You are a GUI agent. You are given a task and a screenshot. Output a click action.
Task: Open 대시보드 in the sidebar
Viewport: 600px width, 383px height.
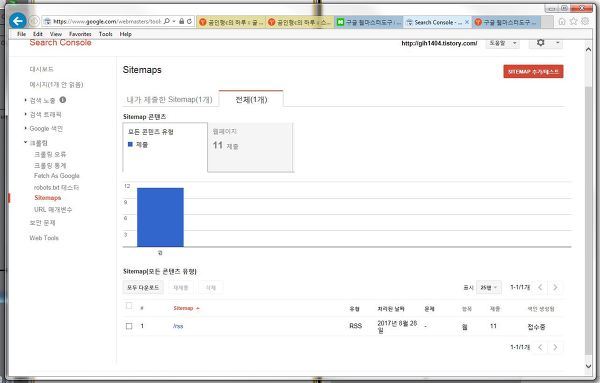pos(41,69)
